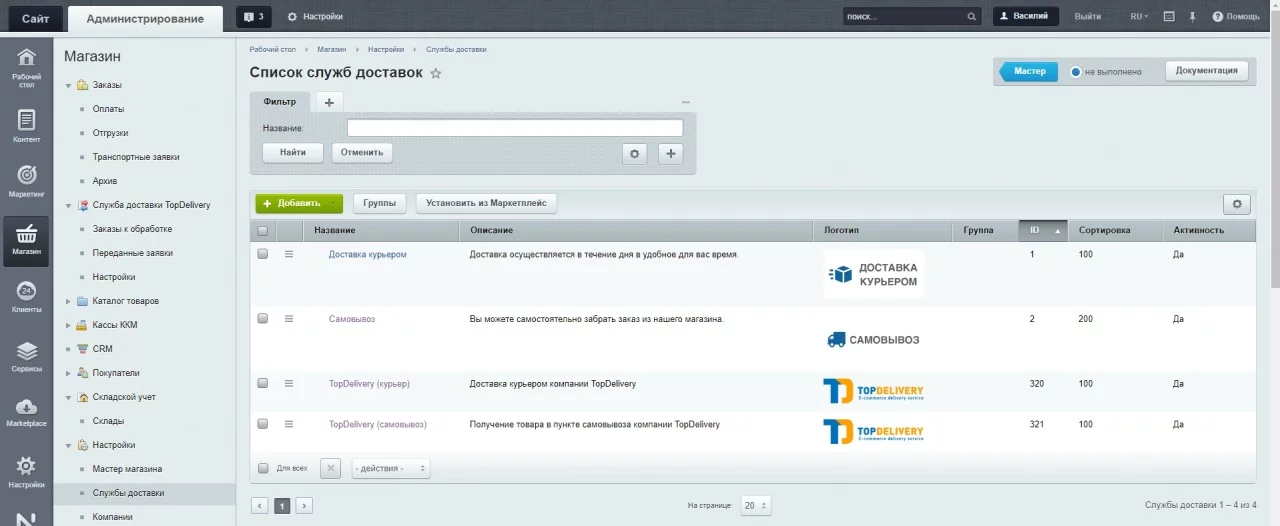Image resolution: width=1280 pixels, height=526 pixels.
Task: Open Marketplace in the left sidebar
Action: [x=26, y=412]
